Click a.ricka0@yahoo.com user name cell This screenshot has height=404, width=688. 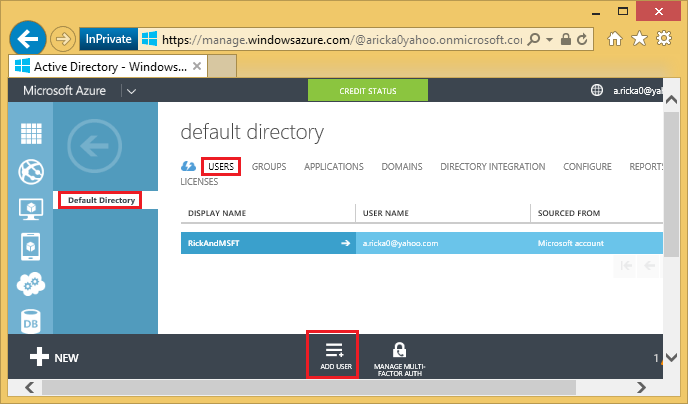click(x=400, y=243)
